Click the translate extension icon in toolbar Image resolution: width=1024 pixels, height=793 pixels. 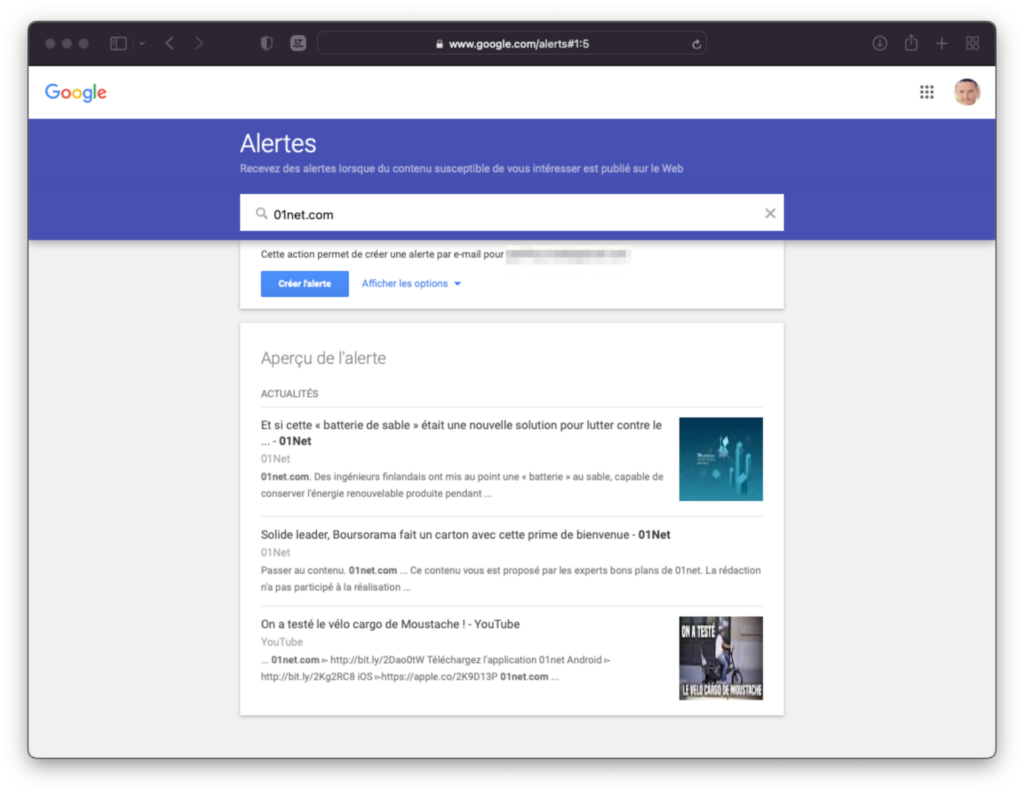tap(298, 44)
